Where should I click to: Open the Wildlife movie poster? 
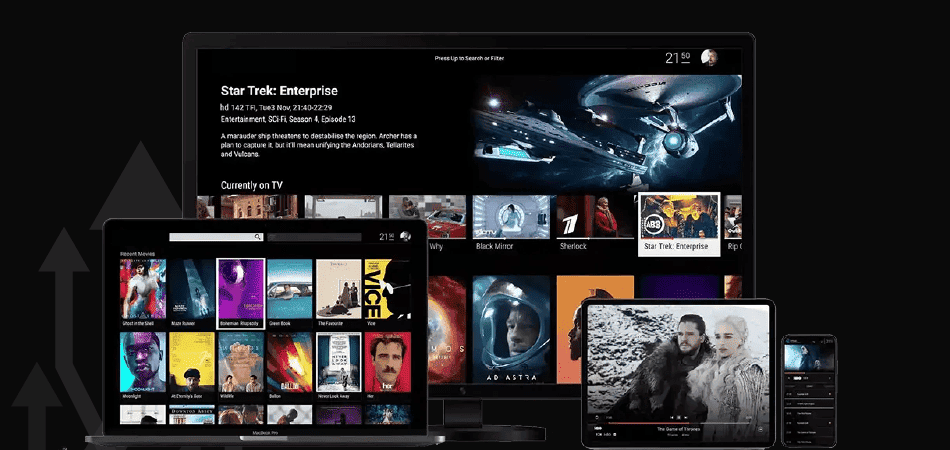coord(241,362)
